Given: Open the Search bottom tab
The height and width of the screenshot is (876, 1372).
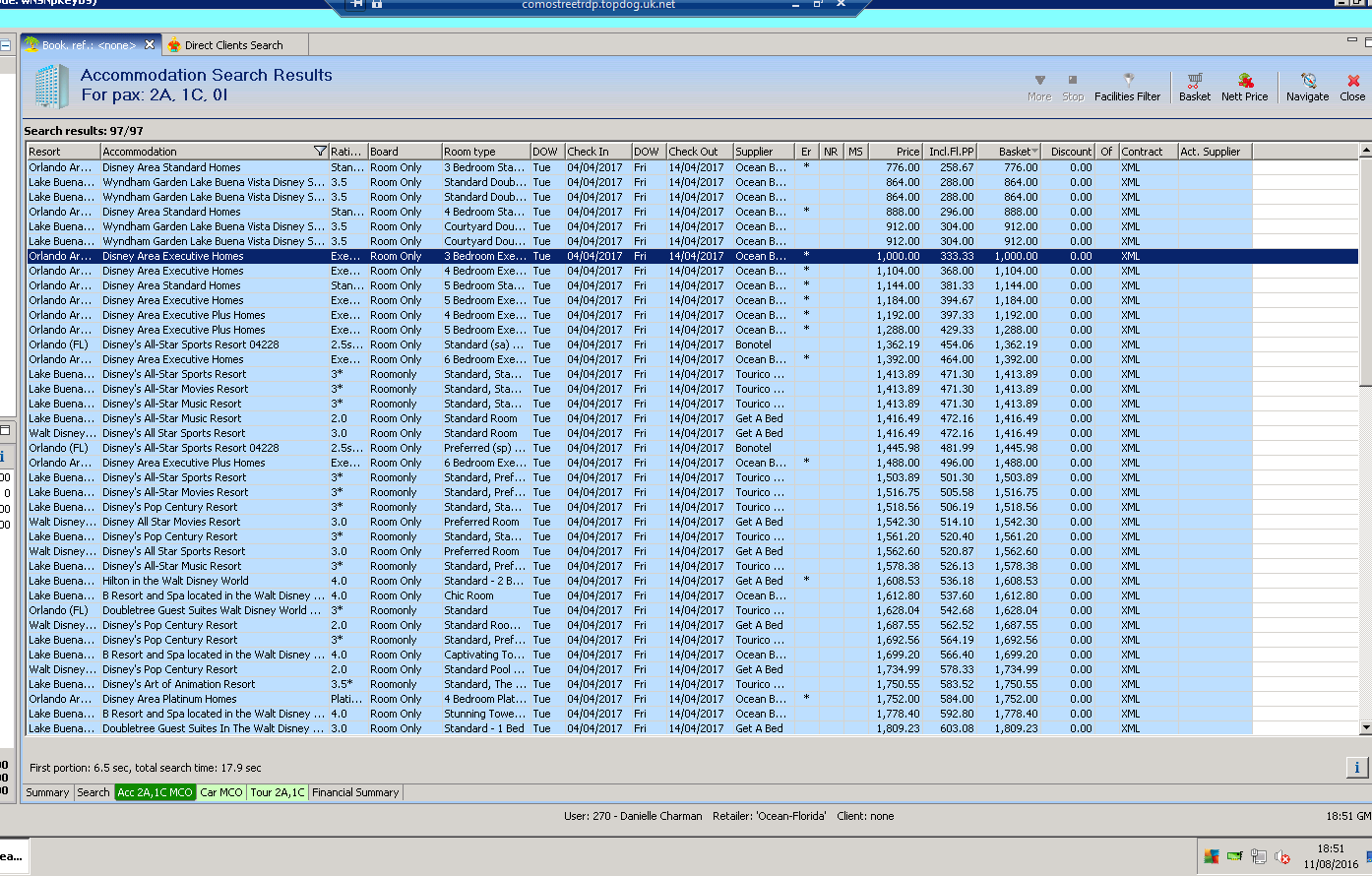Looking at the screenshot, I should pyautogui.click(x=94, y=792).
